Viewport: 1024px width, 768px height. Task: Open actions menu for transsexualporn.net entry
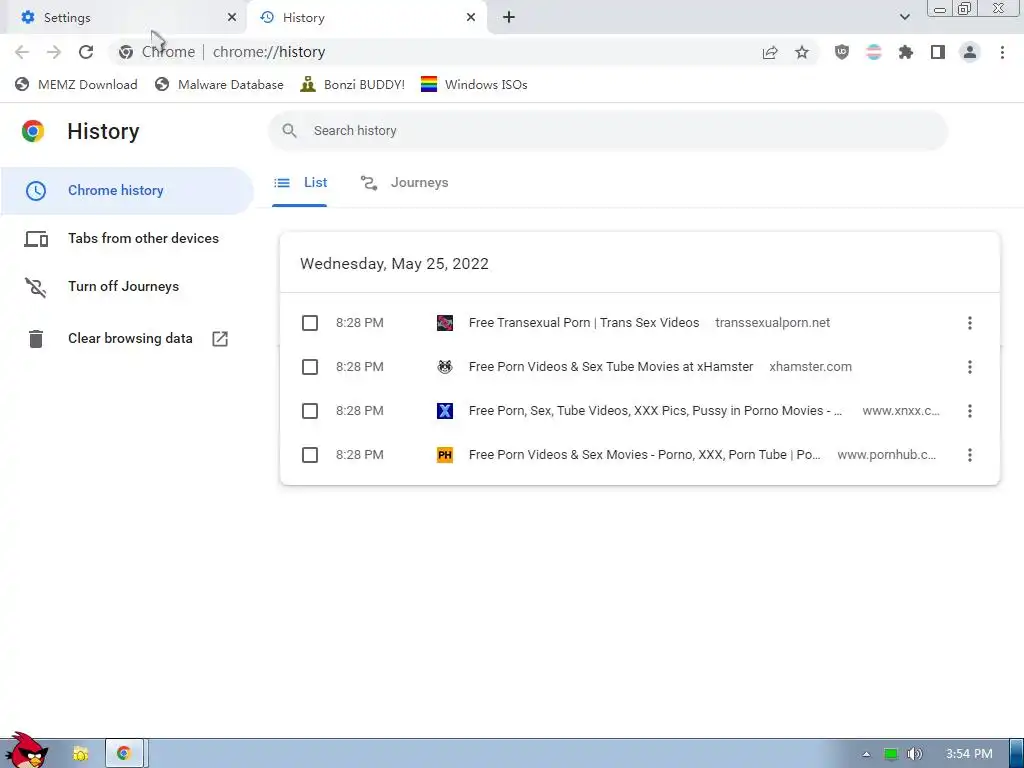pyautogui.click(x=970, y=323)
